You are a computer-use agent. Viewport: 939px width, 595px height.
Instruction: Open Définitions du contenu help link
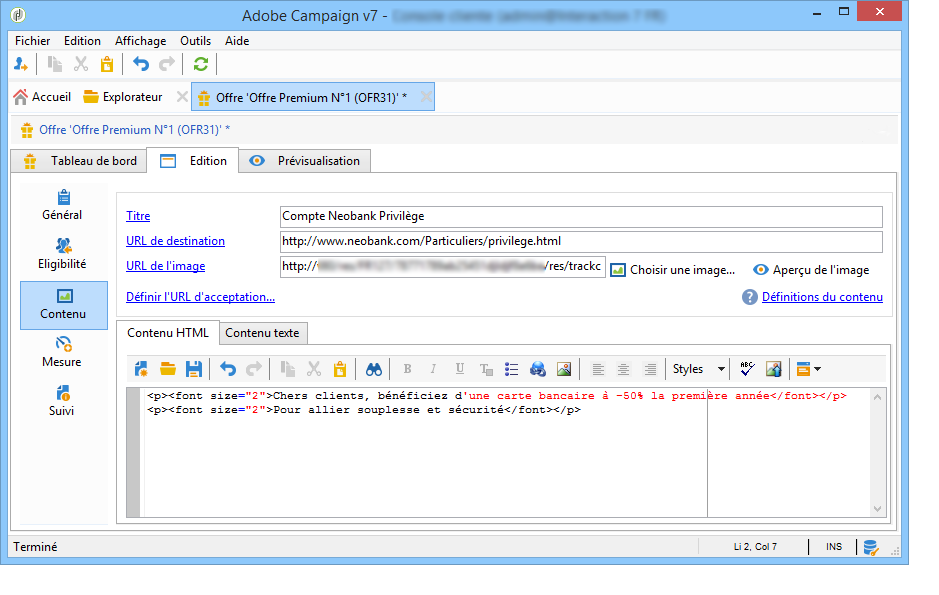pos(822,297)
